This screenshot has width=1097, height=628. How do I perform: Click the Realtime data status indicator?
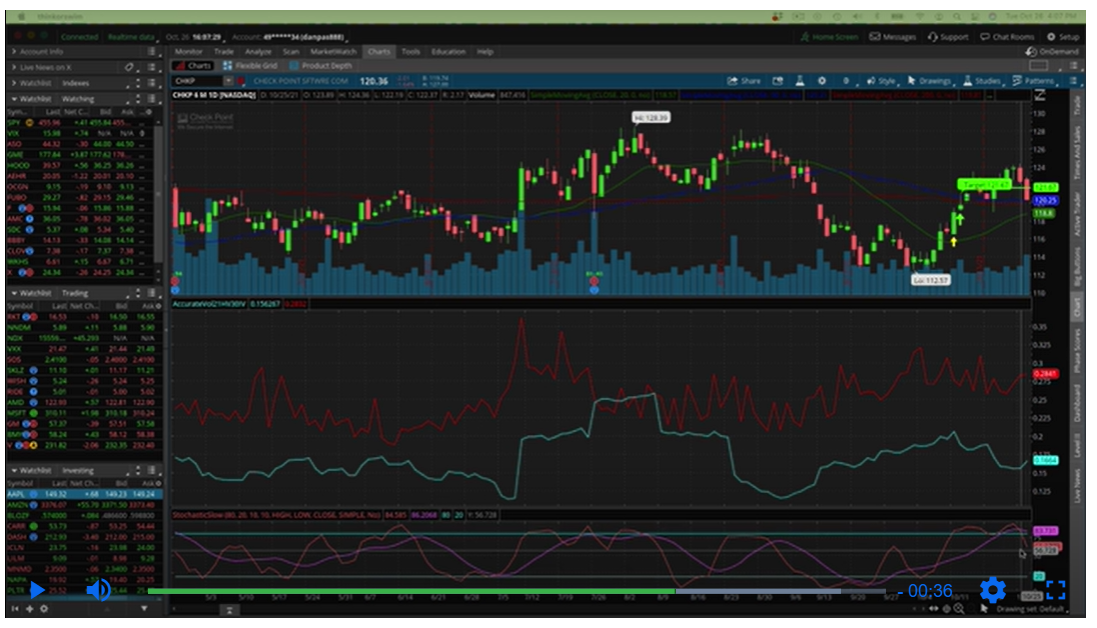pyautogui.click(x=131, y=37)
